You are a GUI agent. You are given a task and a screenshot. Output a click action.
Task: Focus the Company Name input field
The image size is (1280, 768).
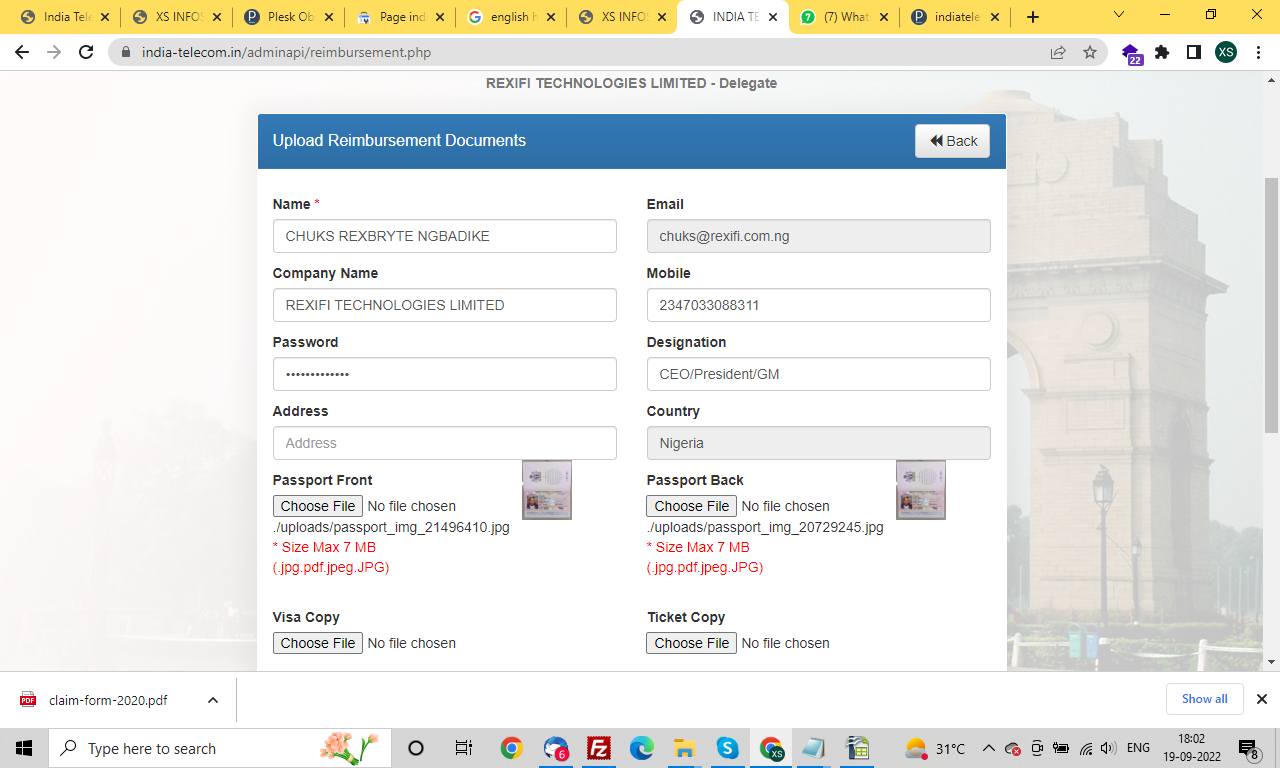tap(445, 305)
